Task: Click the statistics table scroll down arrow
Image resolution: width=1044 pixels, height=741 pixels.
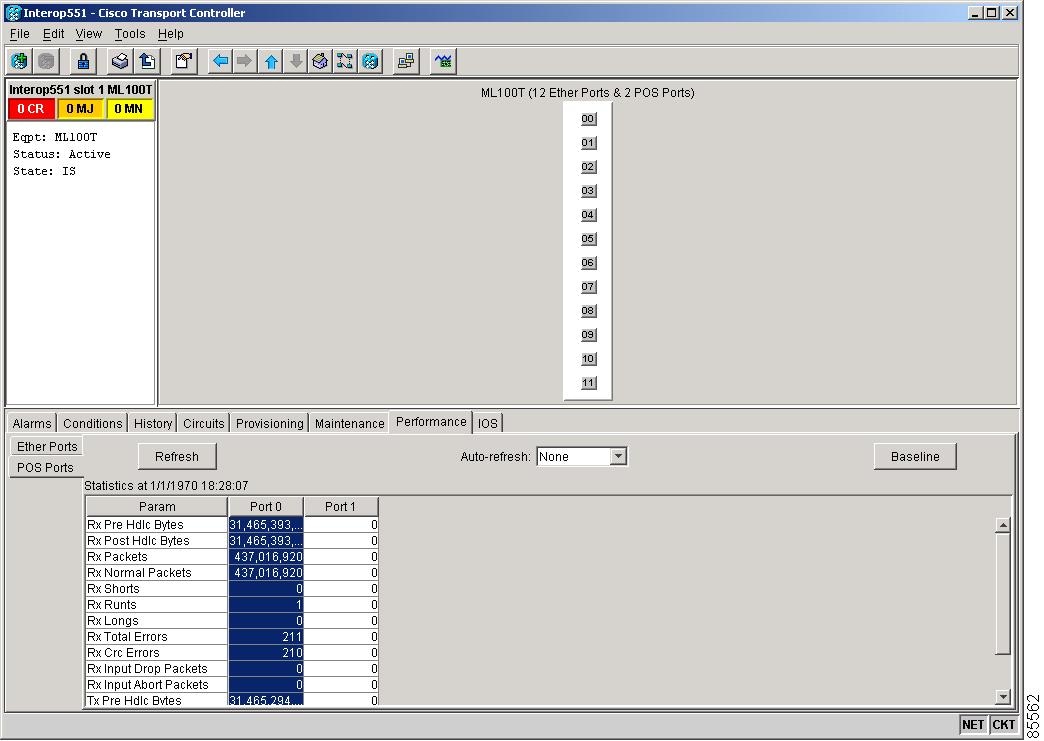Action: (x=1003, y=697)
